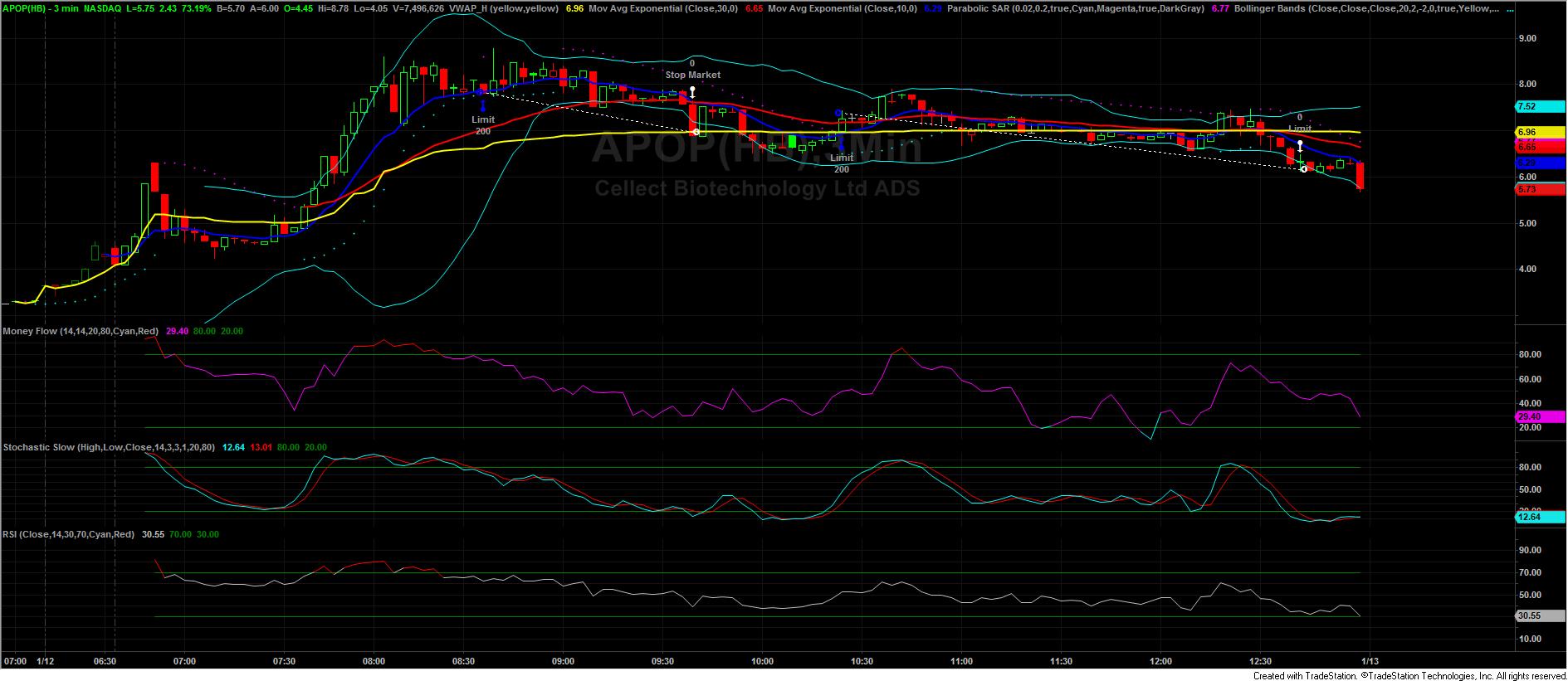Click the Limit 200 order marker near 08:30
Viewport: 1568px width, 681px height.
pyautogui.click(x=482, y=125)
